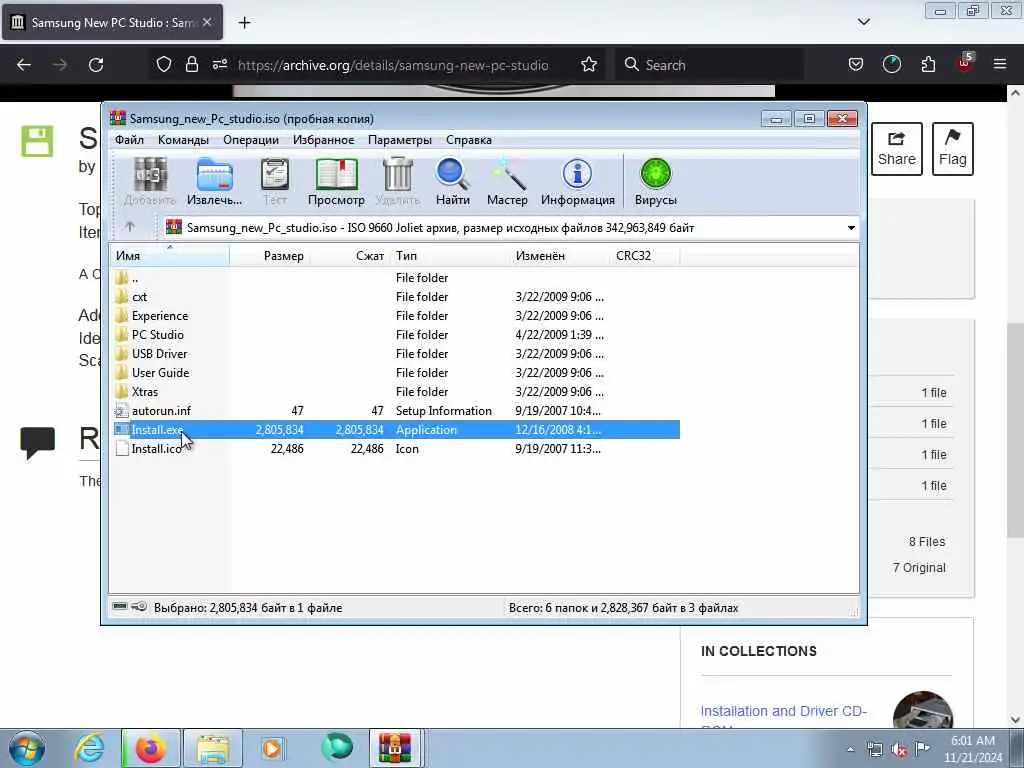This screenshot has width=1024, height=768.
Task: Open Windows Explorer from the taskbar
Action: (x=212, y=748)
